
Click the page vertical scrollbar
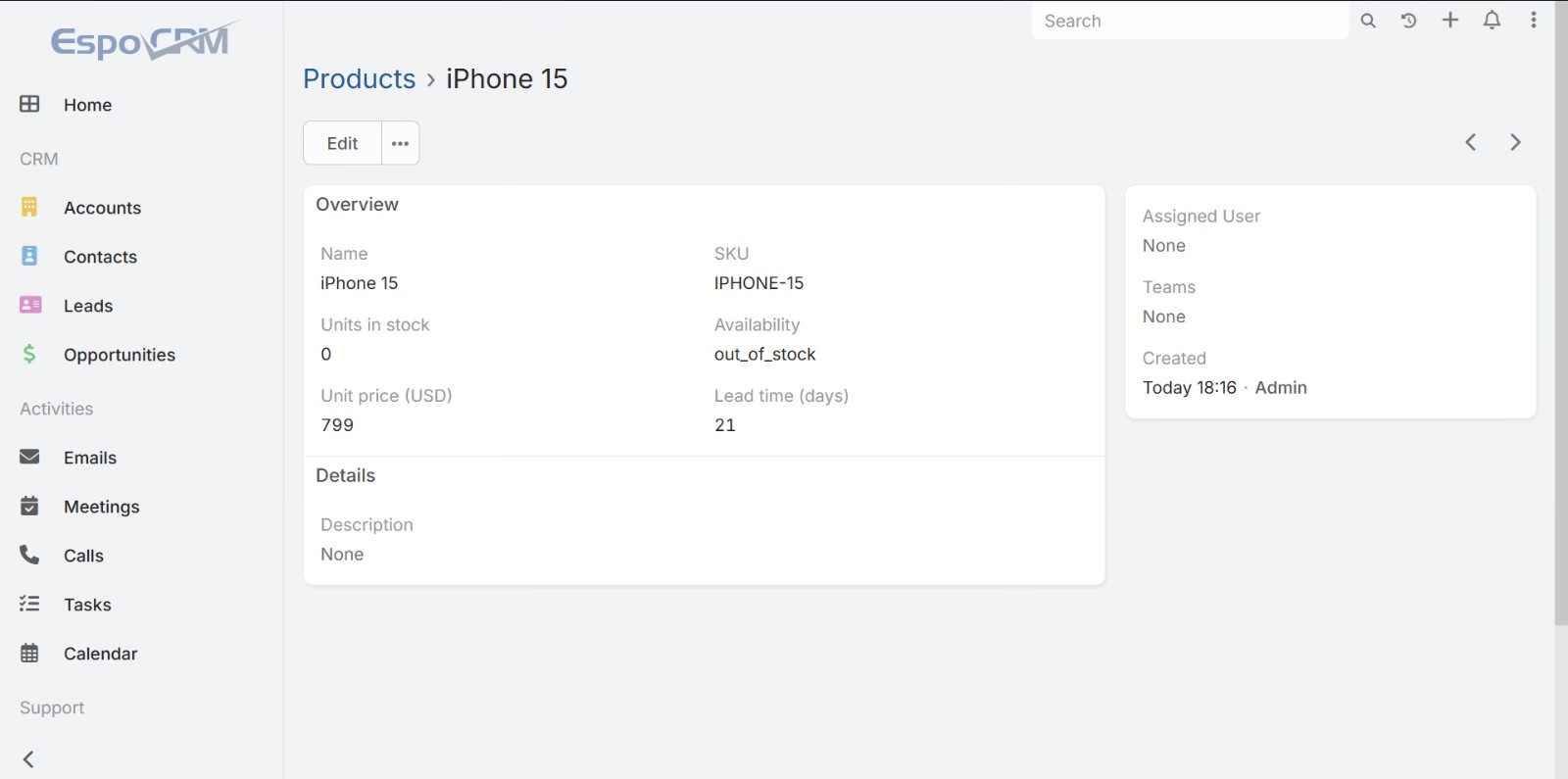click(1561, 314)
